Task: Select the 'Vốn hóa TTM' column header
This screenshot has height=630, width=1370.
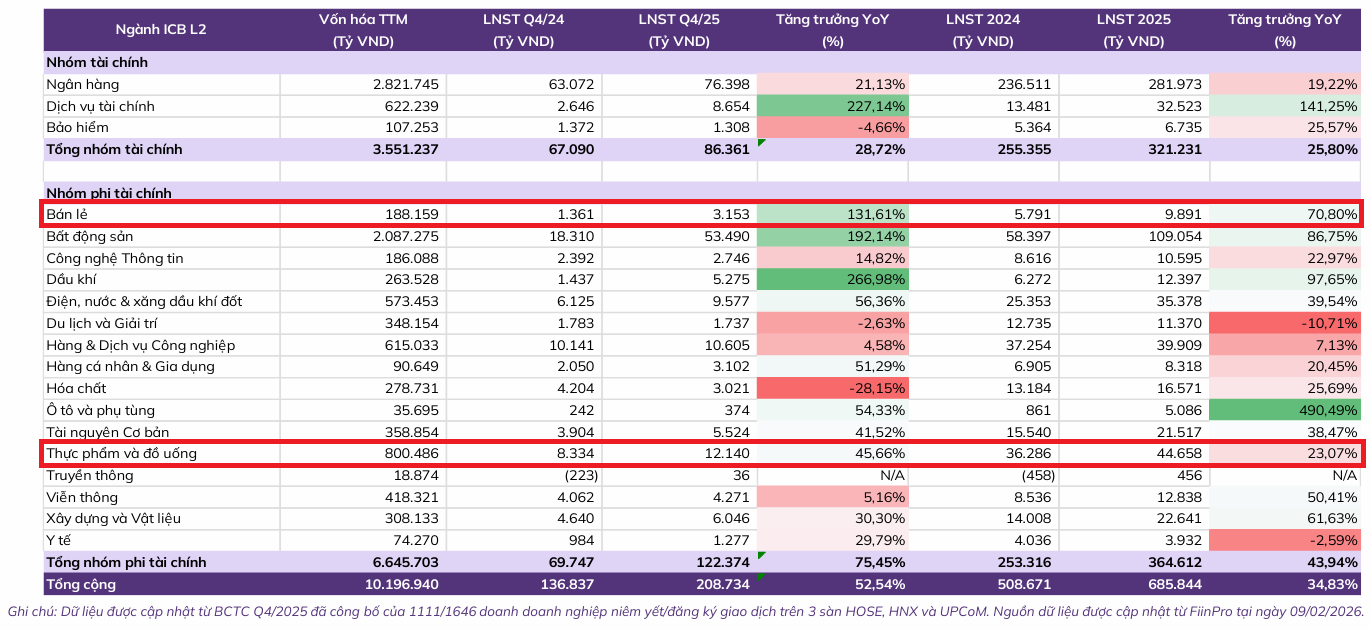Action: click(x=363, y=19)
